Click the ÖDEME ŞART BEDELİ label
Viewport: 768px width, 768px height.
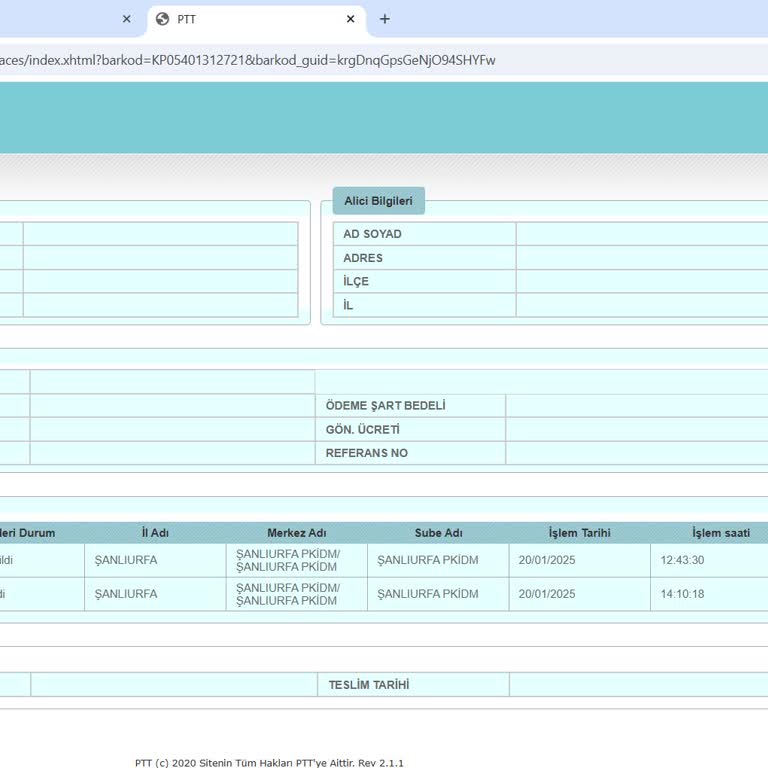[385, 406]
